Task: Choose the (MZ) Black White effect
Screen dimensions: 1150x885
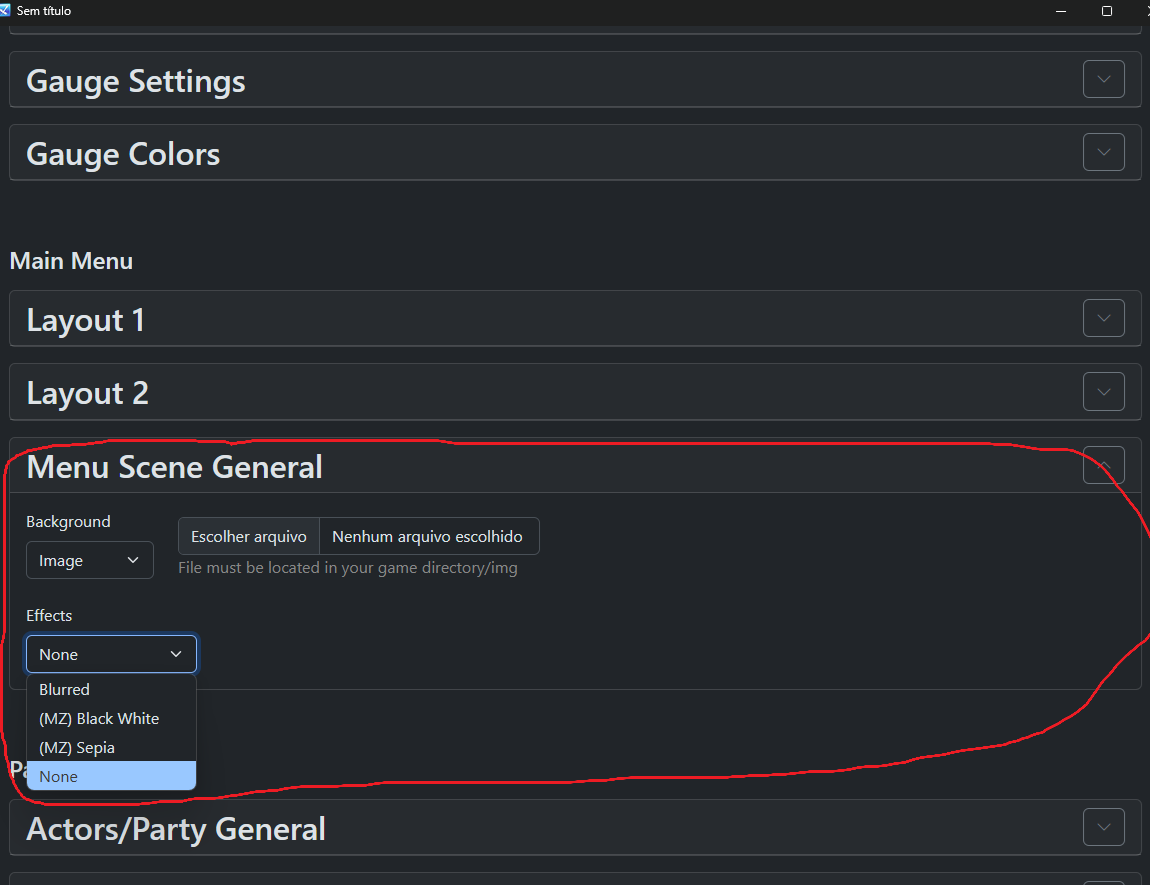Action: (x=99, y=719)
